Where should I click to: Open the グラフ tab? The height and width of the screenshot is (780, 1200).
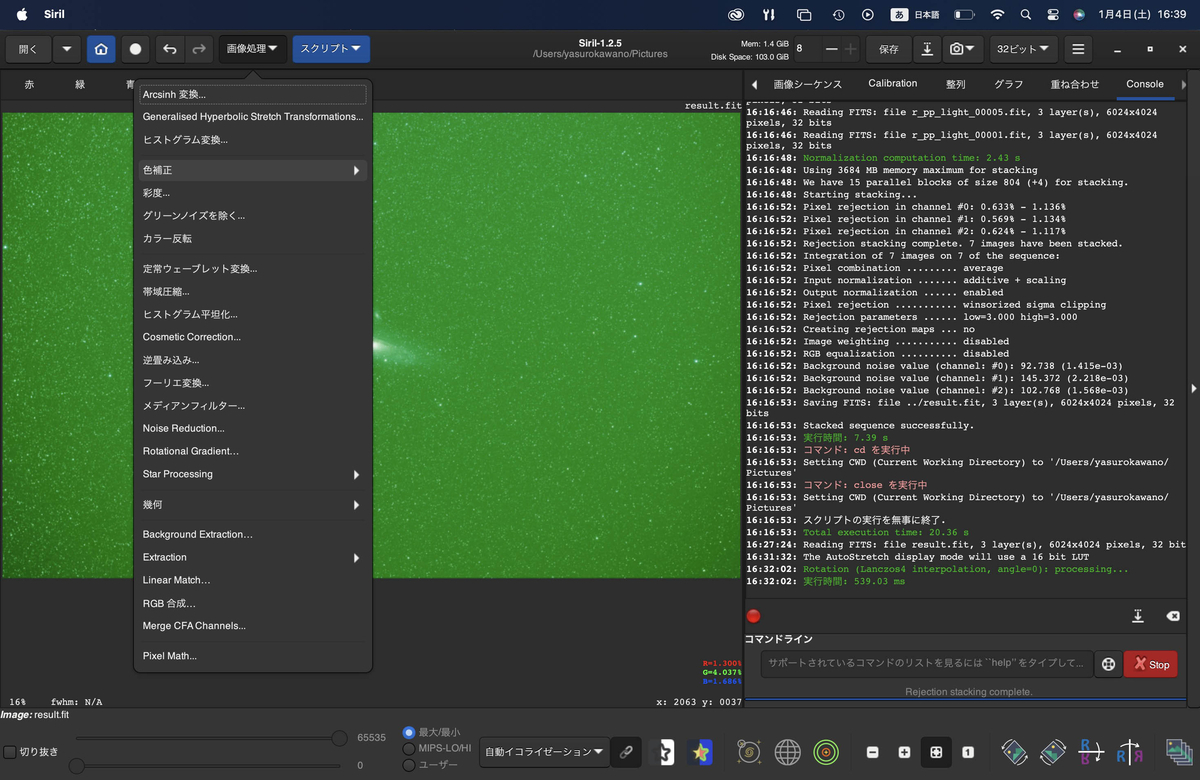[1008, 84]
